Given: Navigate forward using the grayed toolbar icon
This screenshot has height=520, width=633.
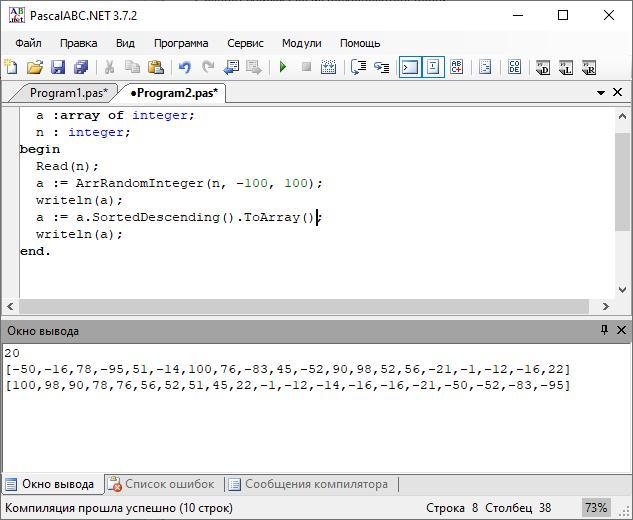Looking at the screenshot, I should pos(254,67).
